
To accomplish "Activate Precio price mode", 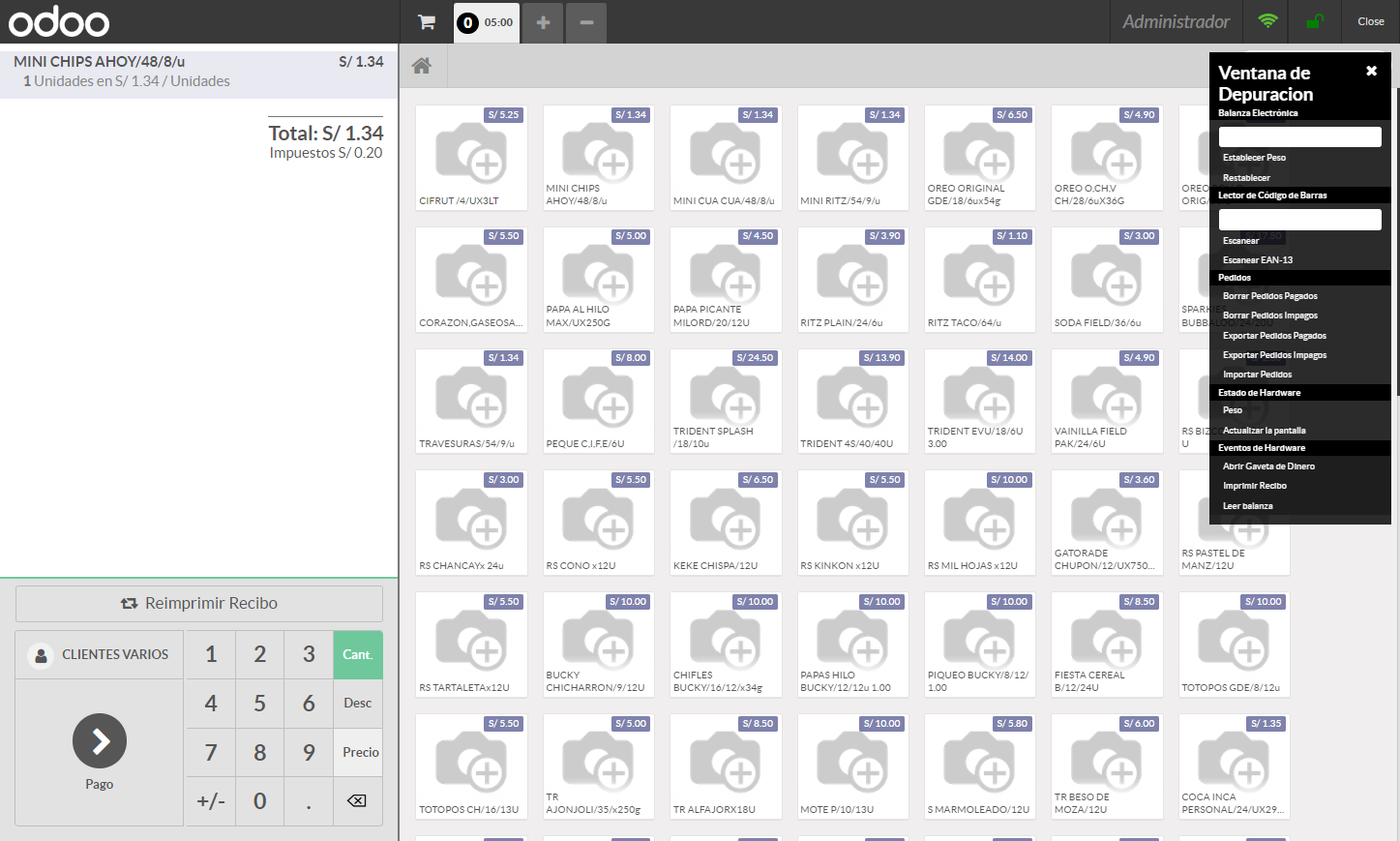I will pyautogui.click(x=358, y=752).
